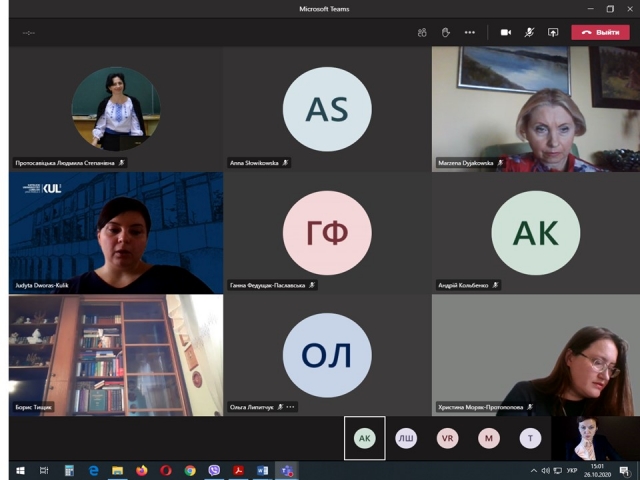Image resolution: width=640 pixels, height=480 pixels.
Task: Open options next to Ольга Липитчук's name
Action: pyautogui.click(x=290, y=407)
